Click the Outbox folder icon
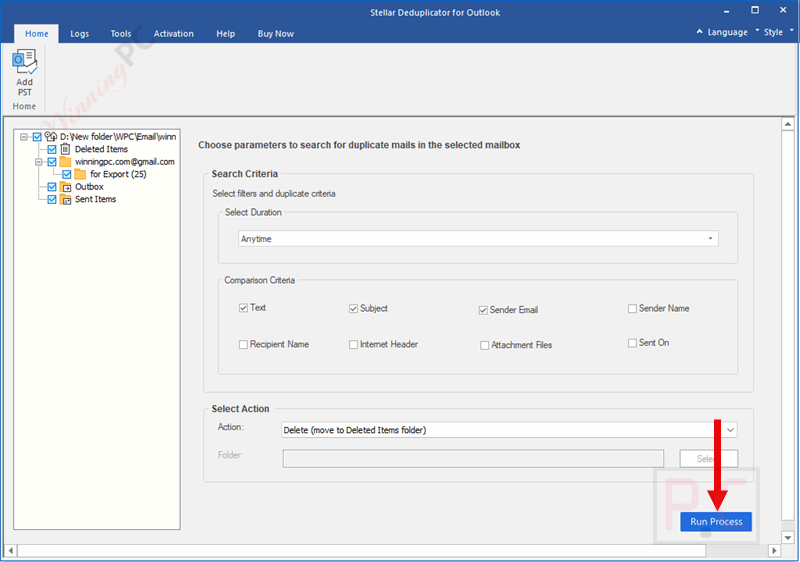This screenshot has width=800, height=562. click(65, 187)
